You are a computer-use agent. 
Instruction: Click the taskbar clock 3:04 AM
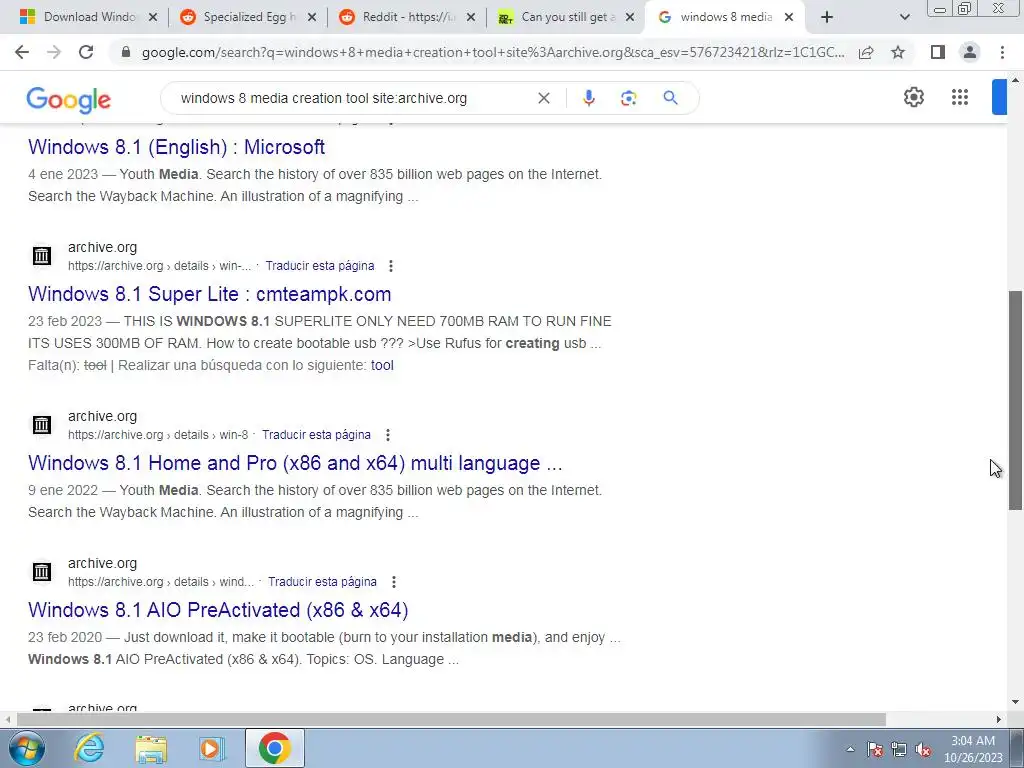point(972,741)
